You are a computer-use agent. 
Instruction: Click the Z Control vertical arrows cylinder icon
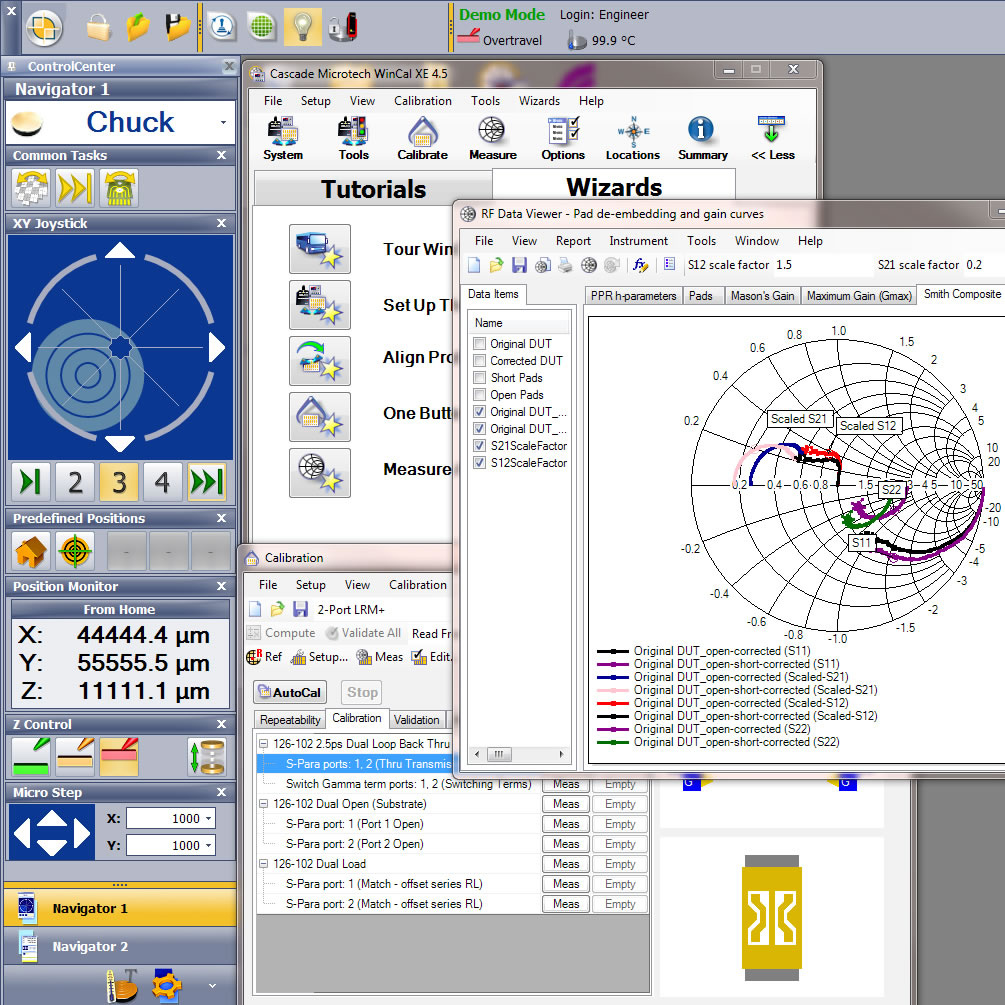click(206, 756)
